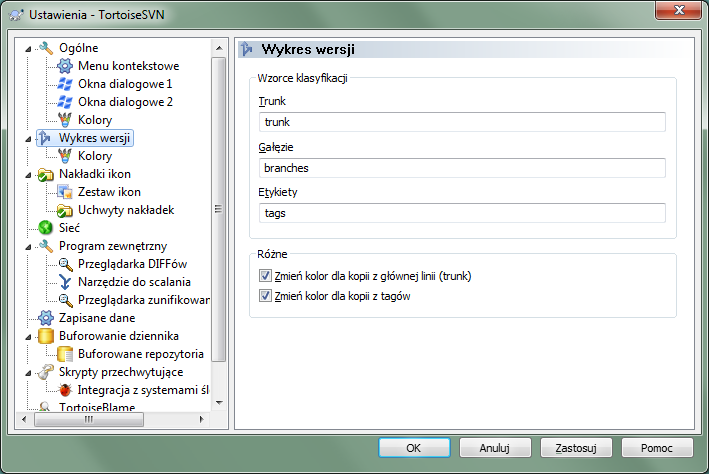Collapse the Program zewnętrzny tree node

pyautogui.click(x=28, y=247)
